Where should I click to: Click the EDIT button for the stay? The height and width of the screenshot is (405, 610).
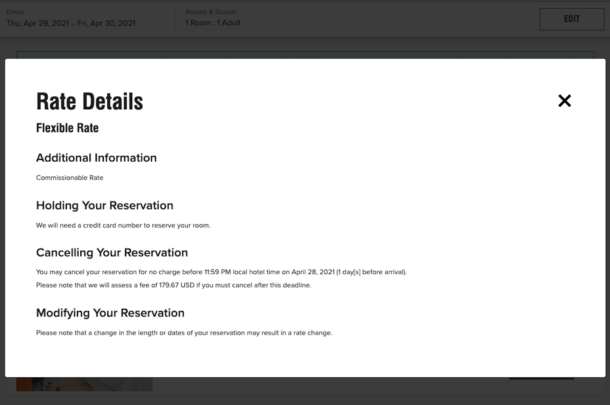[571, 19]
